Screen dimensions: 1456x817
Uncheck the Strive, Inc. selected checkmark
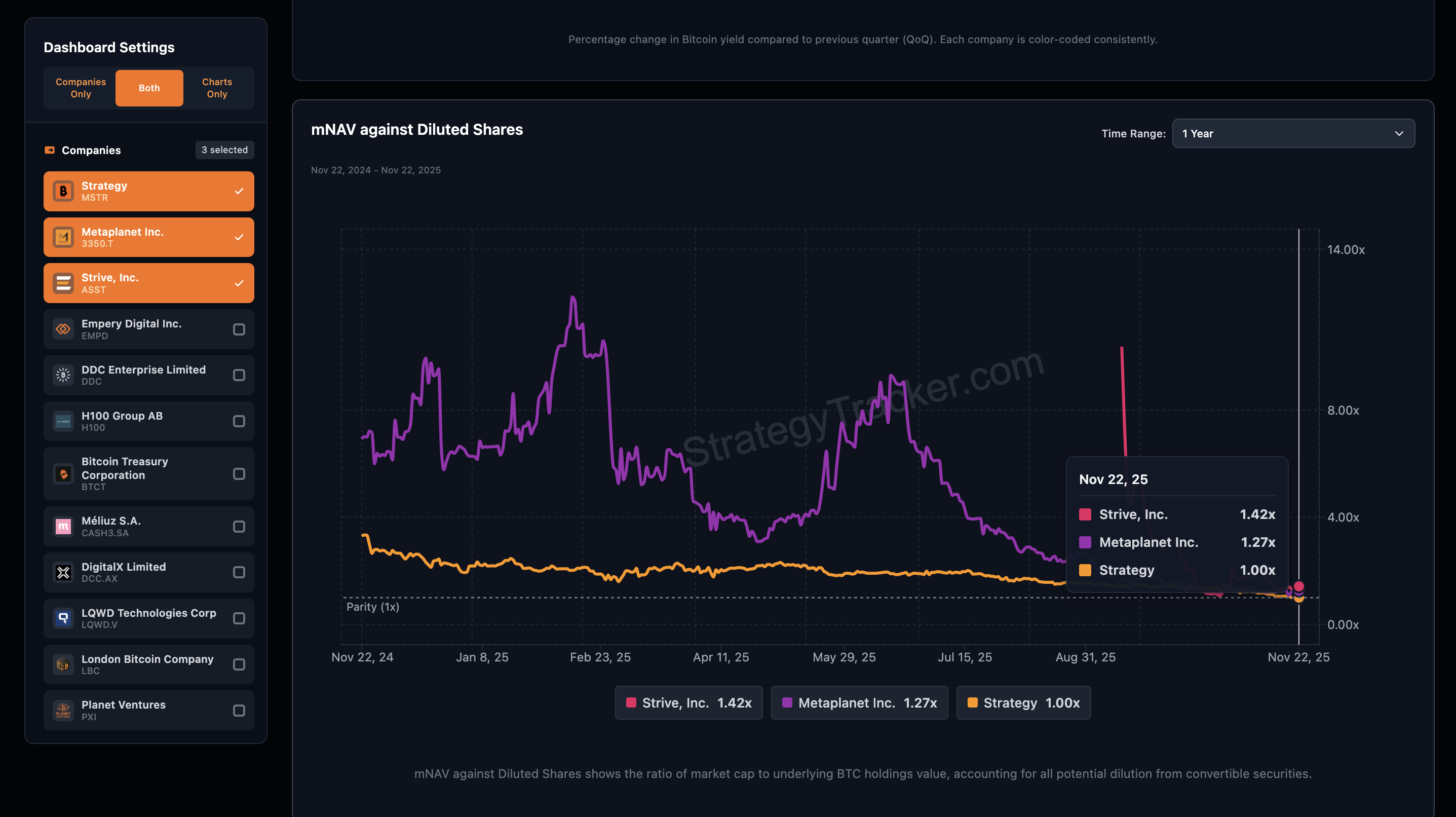pyautogui.click(x=239, y=283)
